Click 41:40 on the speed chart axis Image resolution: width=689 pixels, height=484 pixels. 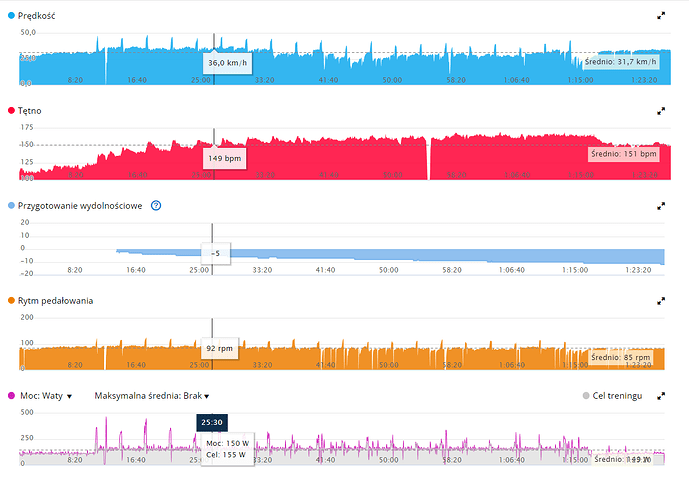[328, 80]
